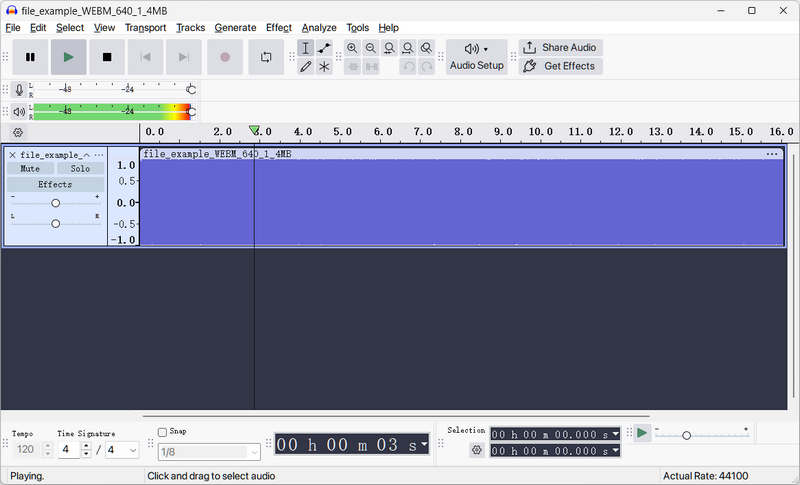Mute the file_example track
Screen dimensions: 800x485
coord(30,168)
